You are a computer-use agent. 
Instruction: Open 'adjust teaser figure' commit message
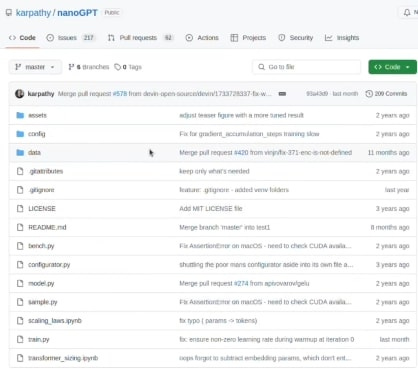241,115
